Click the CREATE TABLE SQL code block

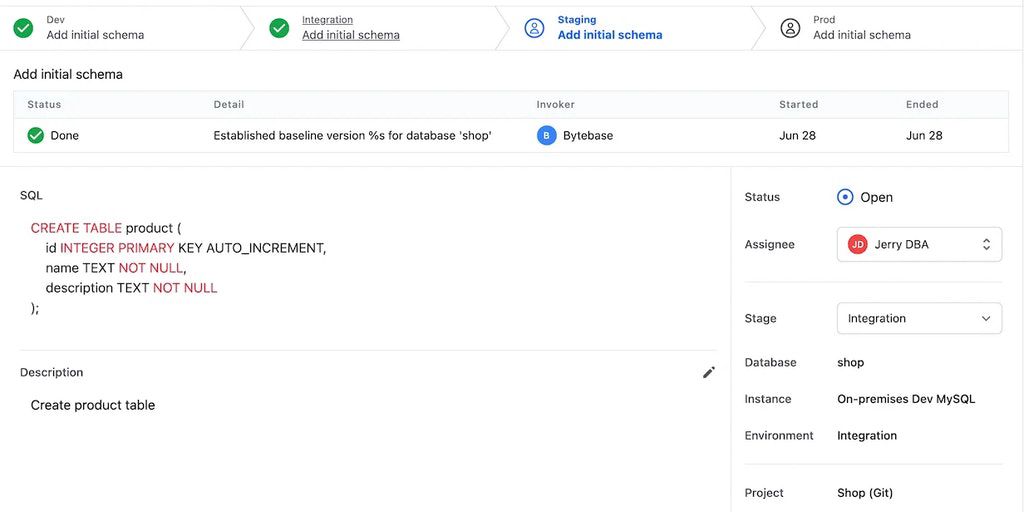point(178,268)
